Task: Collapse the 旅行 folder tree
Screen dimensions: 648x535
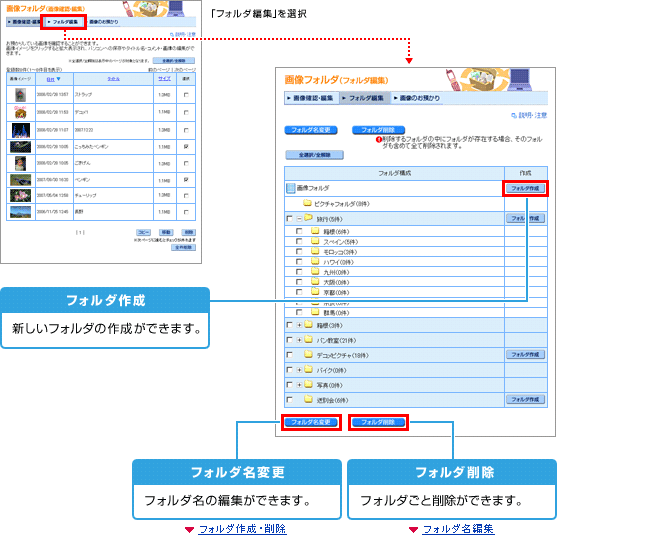Action: point(298,217)
